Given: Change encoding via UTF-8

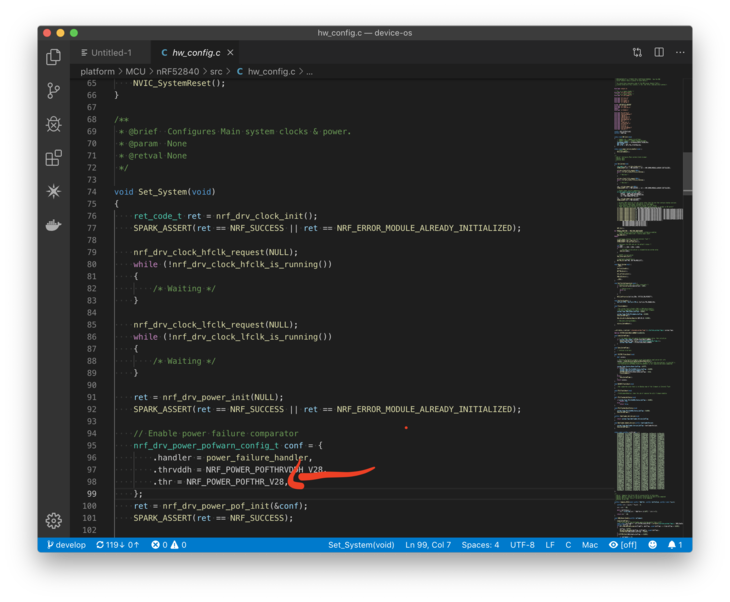Looking at the screenshot, I should (x=522, y=545).
